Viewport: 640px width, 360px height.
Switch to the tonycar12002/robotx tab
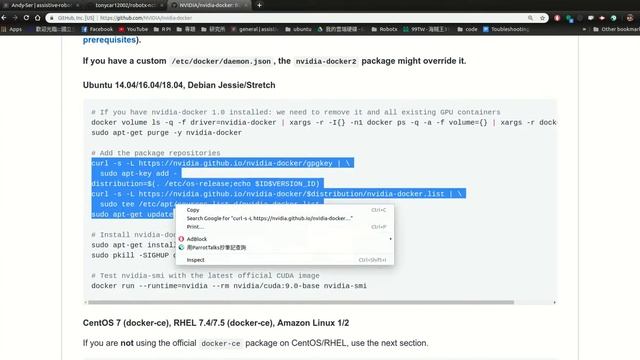(124, 5)
